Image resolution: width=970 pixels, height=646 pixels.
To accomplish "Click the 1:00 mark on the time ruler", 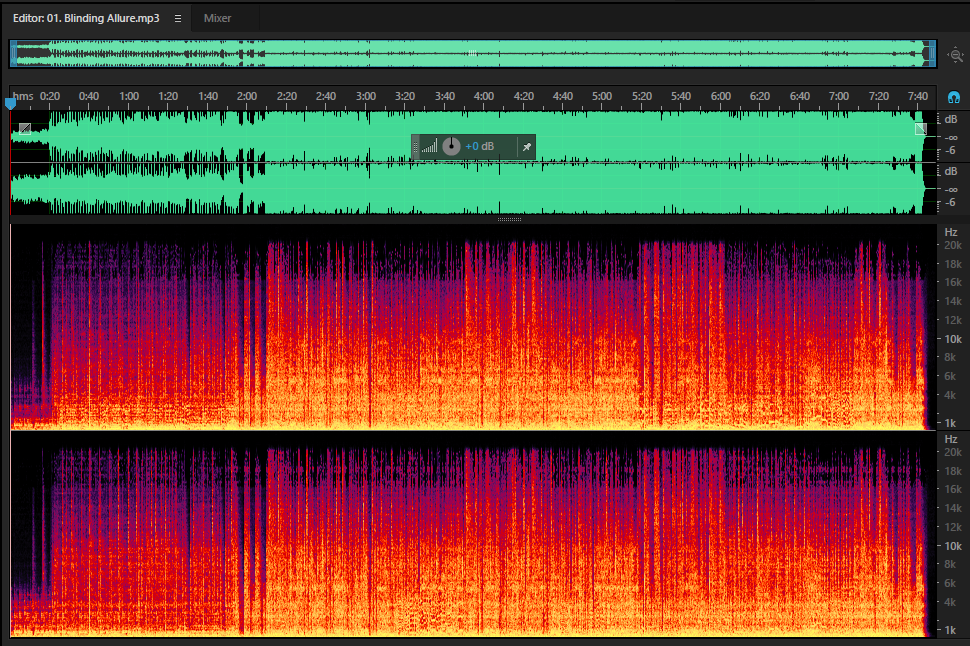I will click(x=129, y=96).
